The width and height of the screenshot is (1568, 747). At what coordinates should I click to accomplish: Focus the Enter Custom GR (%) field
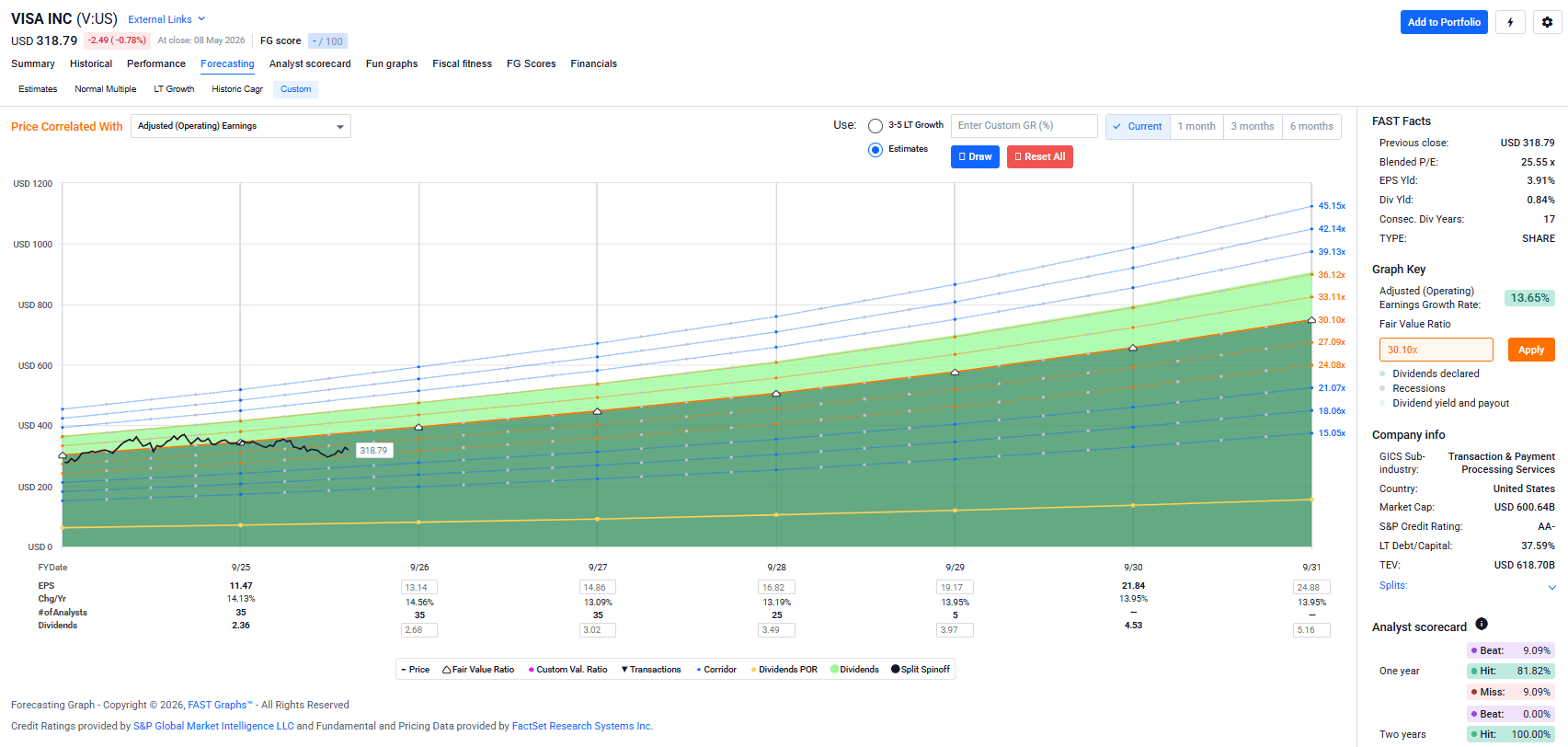1024,126
